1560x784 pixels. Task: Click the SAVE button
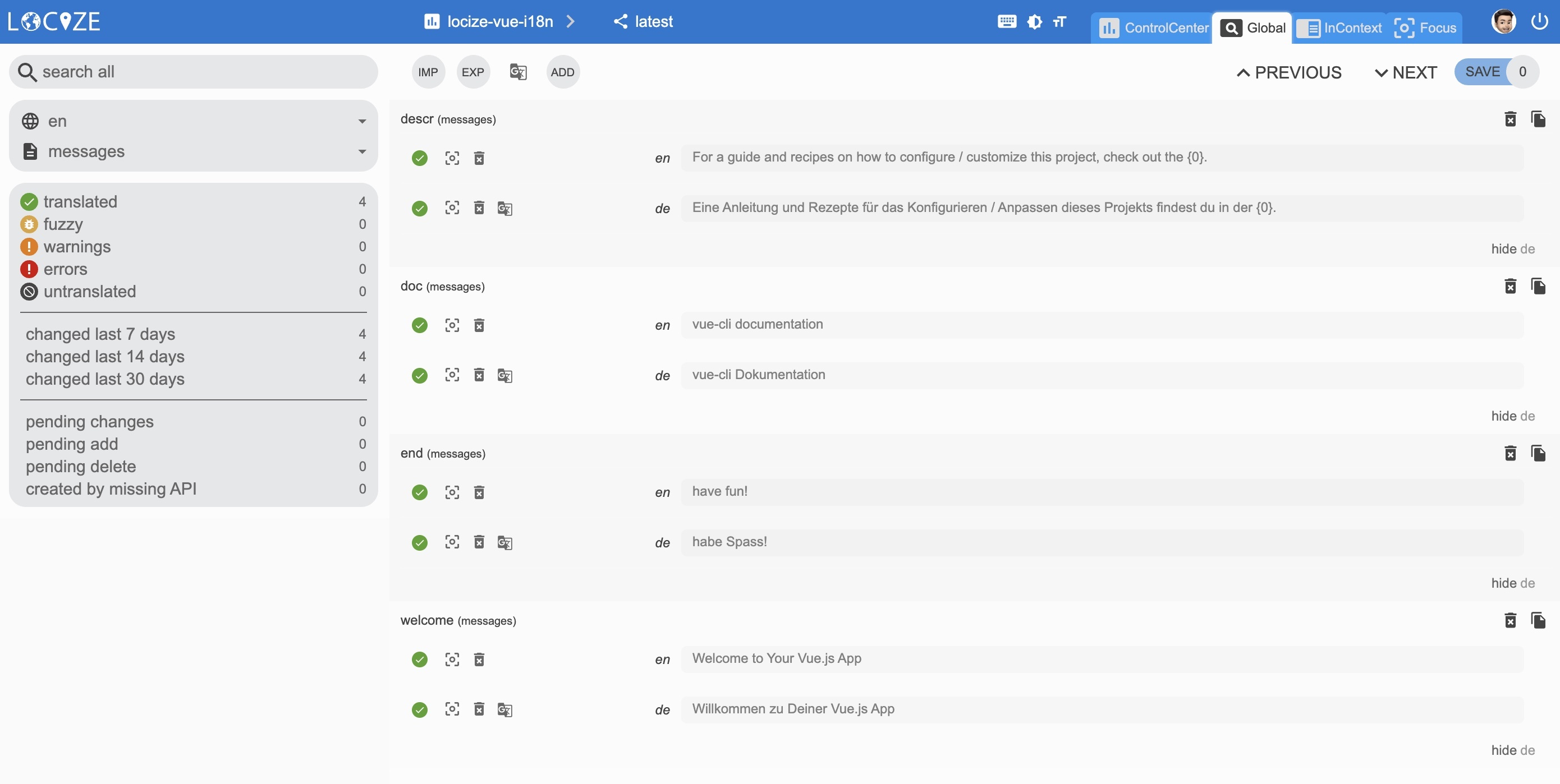(1482, 71)
